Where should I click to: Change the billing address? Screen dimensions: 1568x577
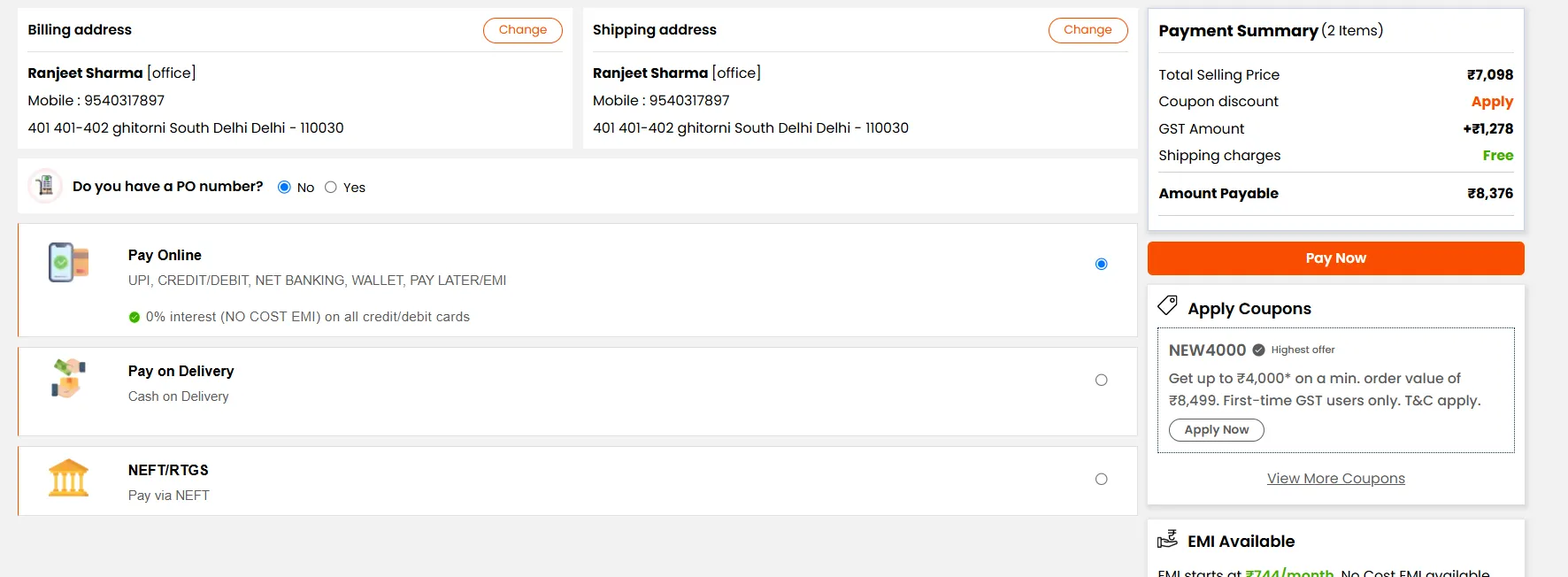click(522, 30)
